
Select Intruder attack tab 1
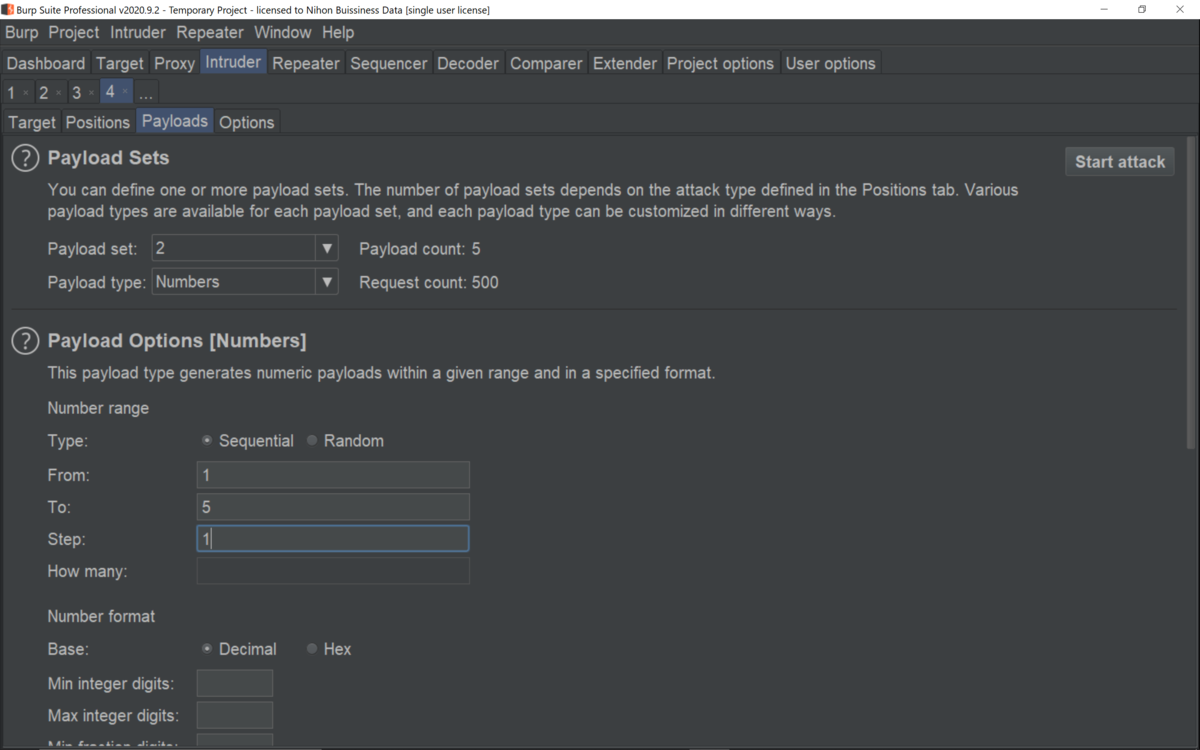(11, 93)
